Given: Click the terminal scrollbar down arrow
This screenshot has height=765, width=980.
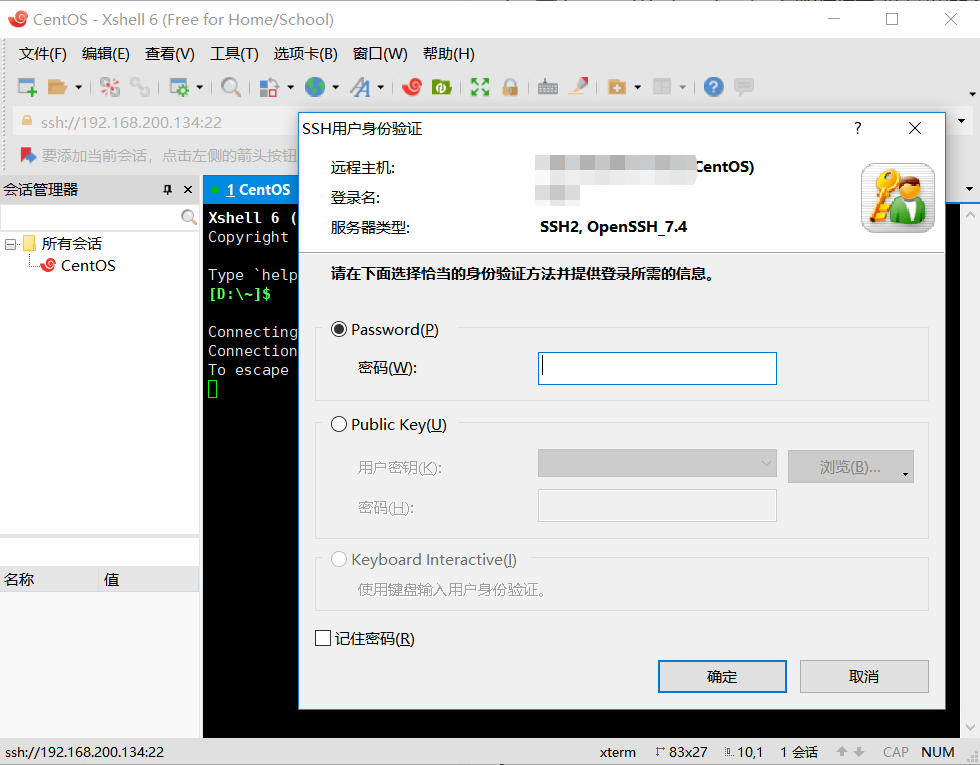Looking at the screenshot, I should [x=970, y=727].
